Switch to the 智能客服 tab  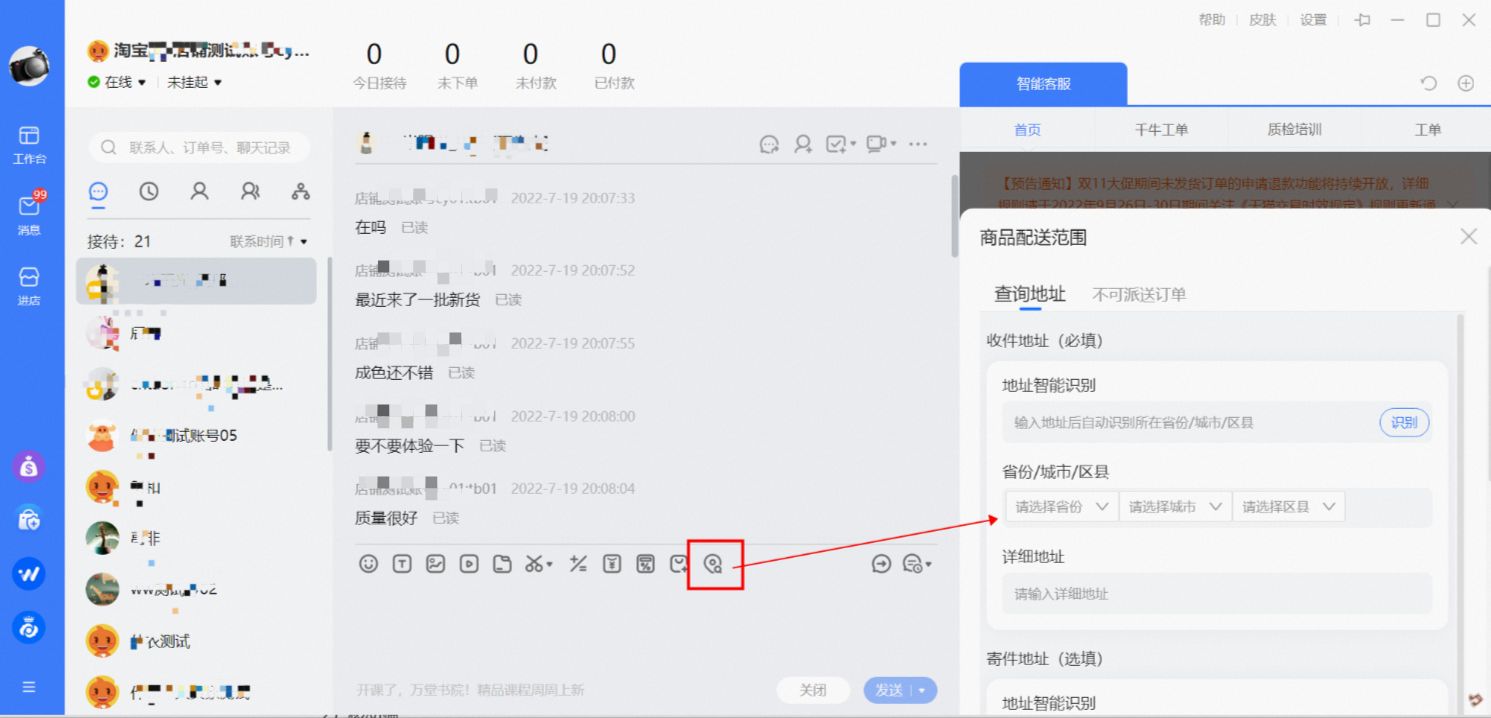point(1043,84)
